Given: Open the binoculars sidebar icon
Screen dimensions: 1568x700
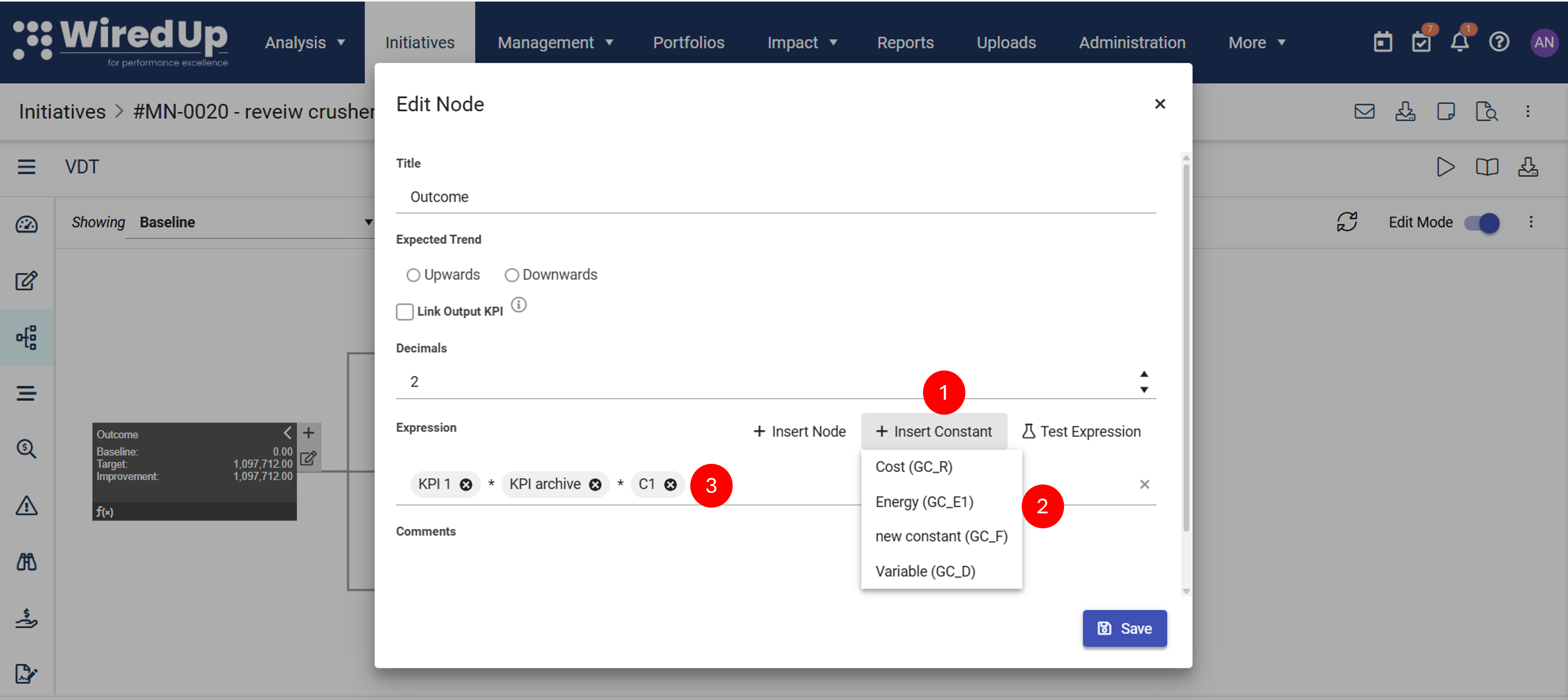Looking at the screenshot, I should pyautogui.click(x=26, y=562).
